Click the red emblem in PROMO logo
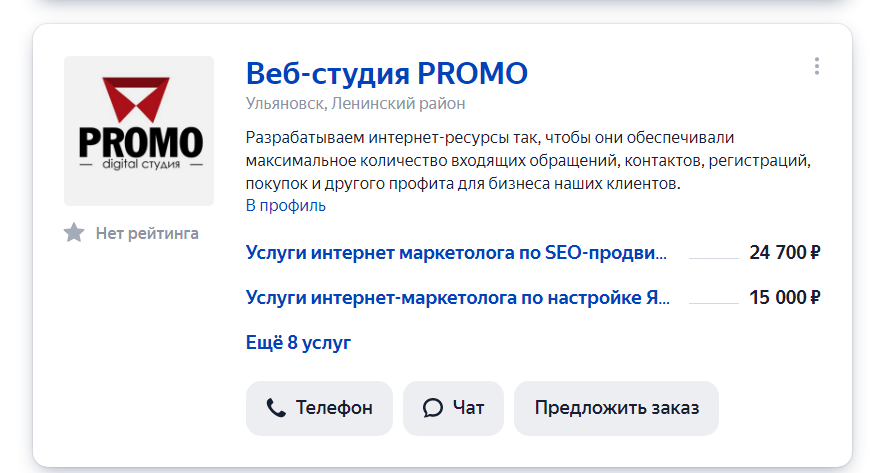Viewport: 876px width, 473px height. tap(136, 99)
